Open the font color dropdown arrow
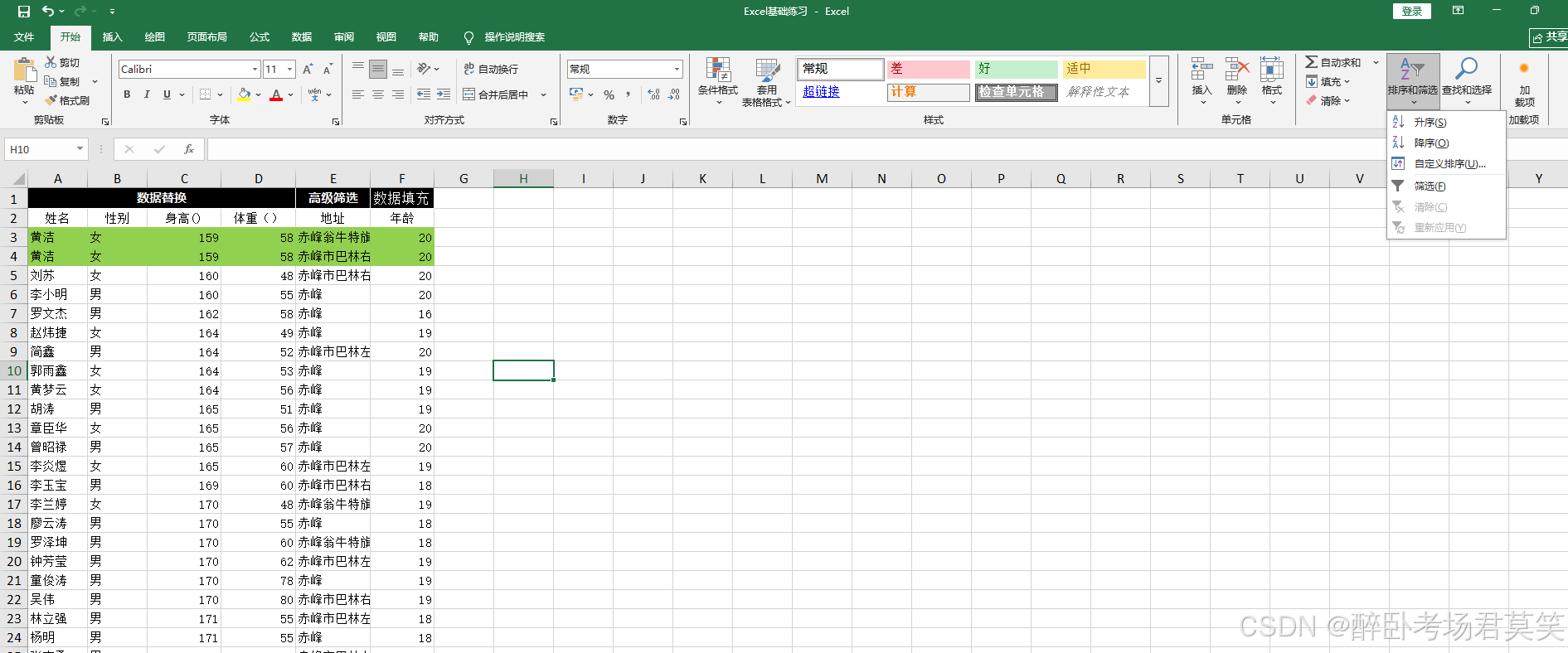This screenshot has height=653, width=1568. [x=290, y=94]
